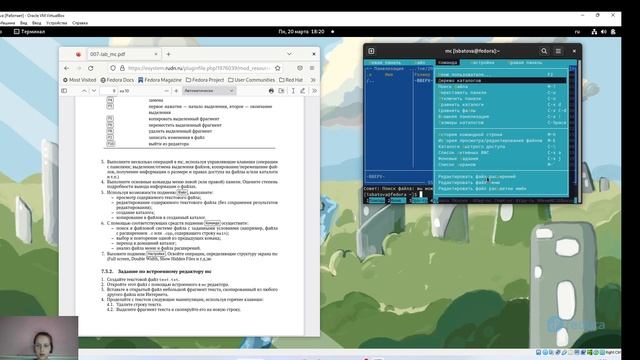
Task: Open mc Настройки menu
Action: [482, 62]
